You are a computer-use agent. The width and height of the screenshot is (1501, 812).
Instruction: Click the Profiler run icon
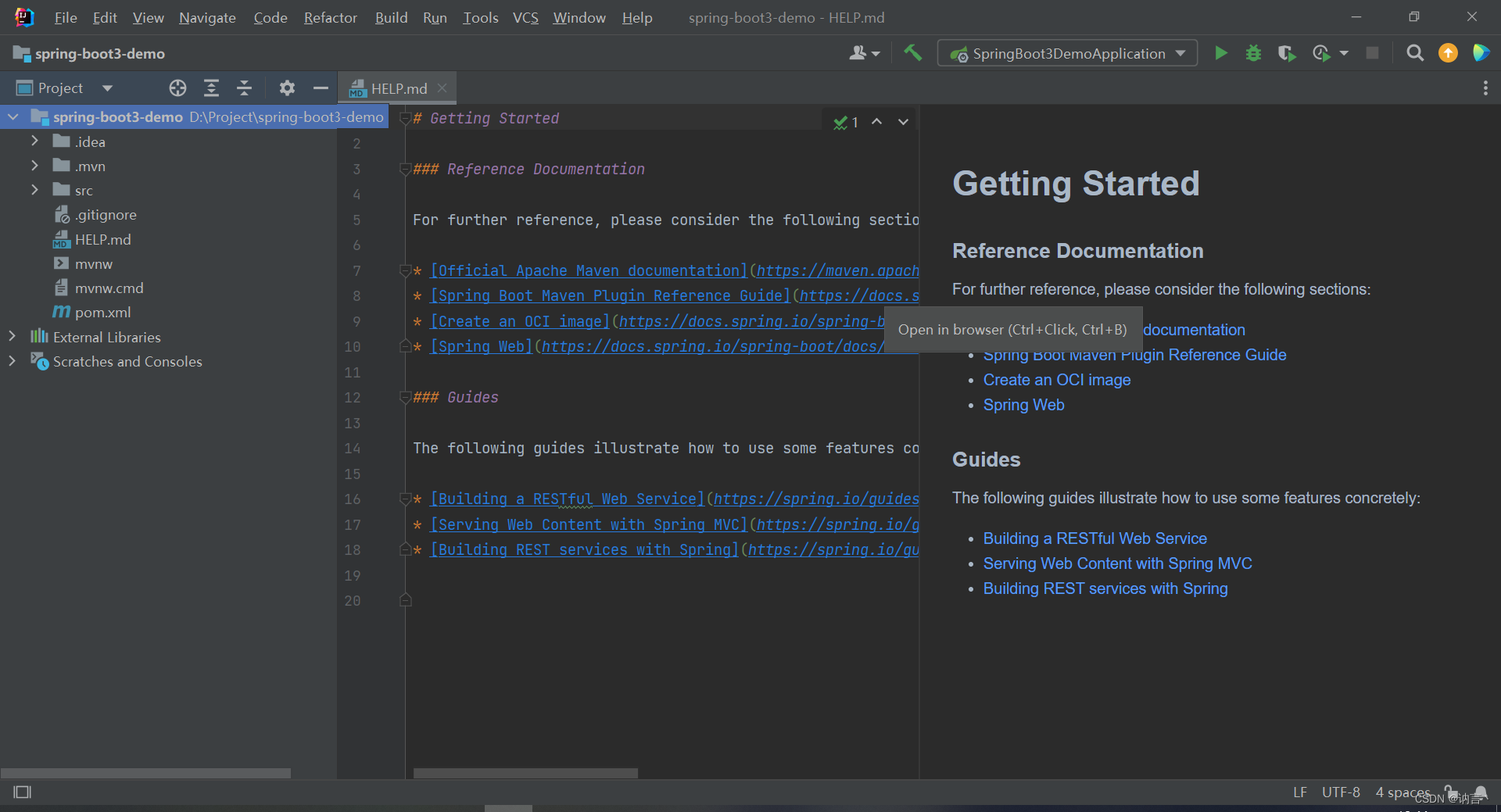click(1321, 53)
